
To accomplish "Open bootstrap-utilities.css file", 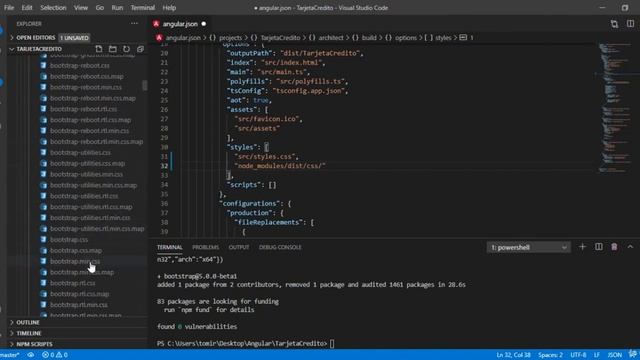I will coord(80,153).
